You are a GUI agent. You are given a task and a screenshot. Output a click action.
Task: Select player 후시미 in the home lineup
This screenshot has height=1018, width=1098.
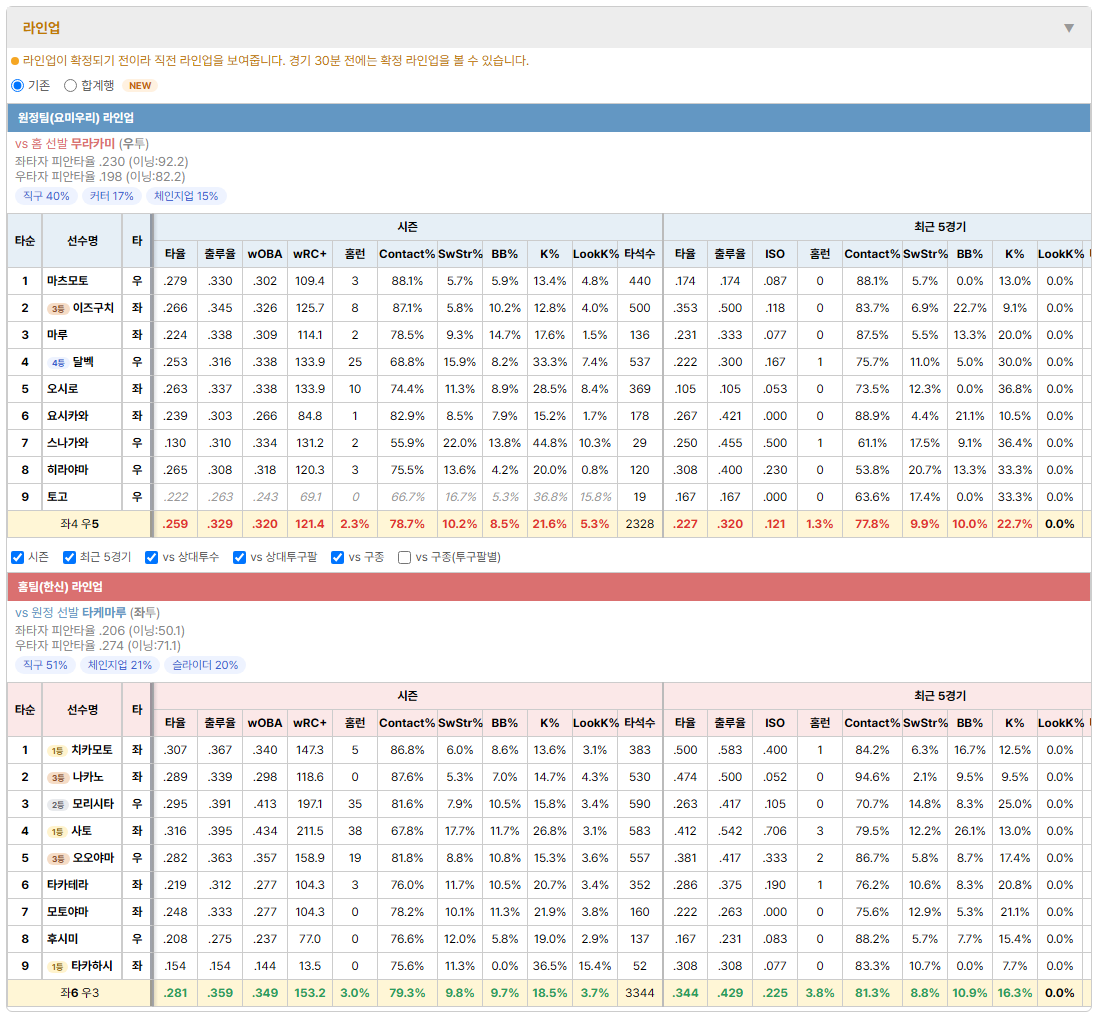click(x=62, y=939)
